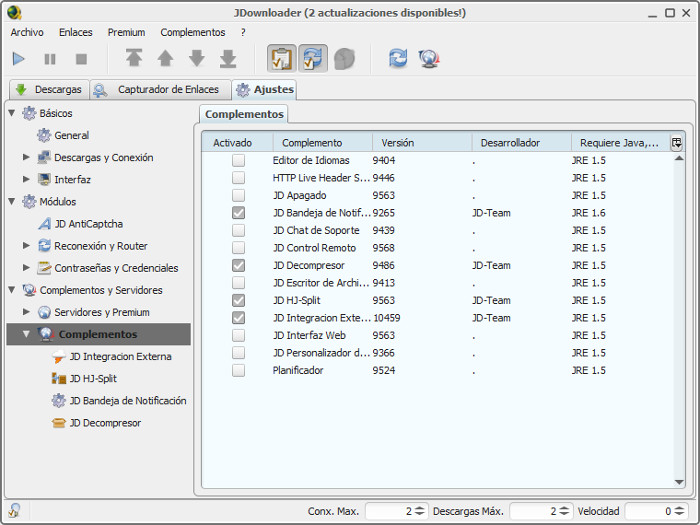Image resolution: width=700 pixels, height=525 pixels.
Task: Select JD Decompresor in sidebar tree
Action: pyautogui.click(x=96, y=422)
